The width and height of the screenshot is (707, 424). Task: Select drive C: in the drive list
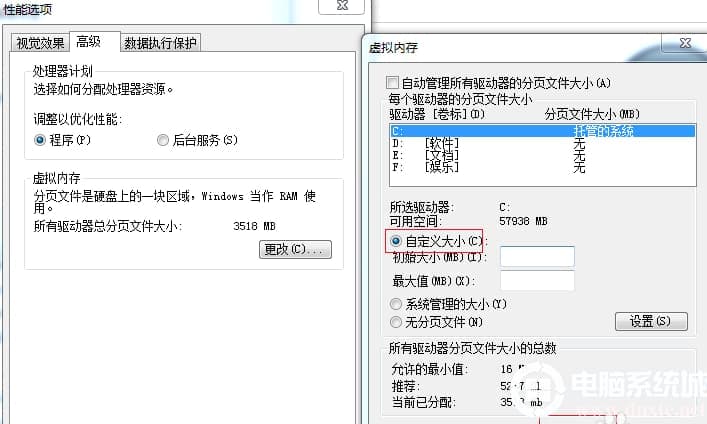542,131
